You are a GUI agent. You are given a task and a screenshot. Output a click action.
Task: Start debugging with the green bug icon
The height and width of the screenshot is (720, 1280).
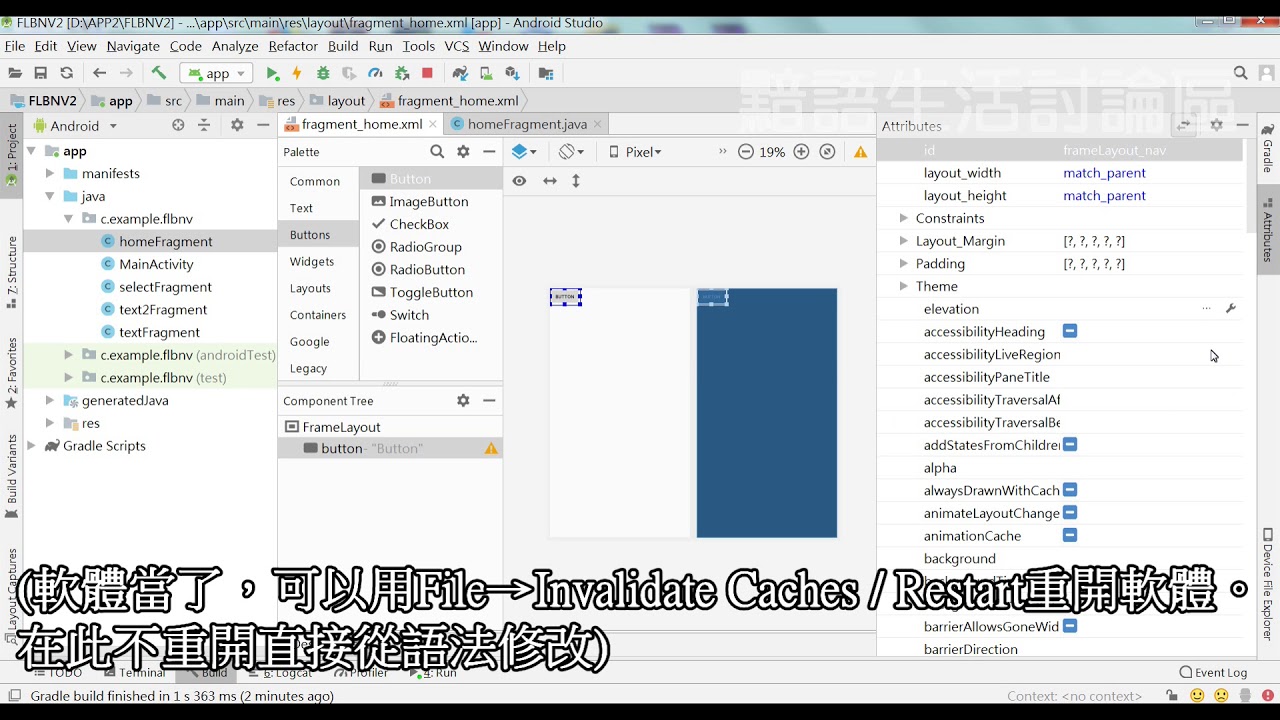(x=323, y=73)
